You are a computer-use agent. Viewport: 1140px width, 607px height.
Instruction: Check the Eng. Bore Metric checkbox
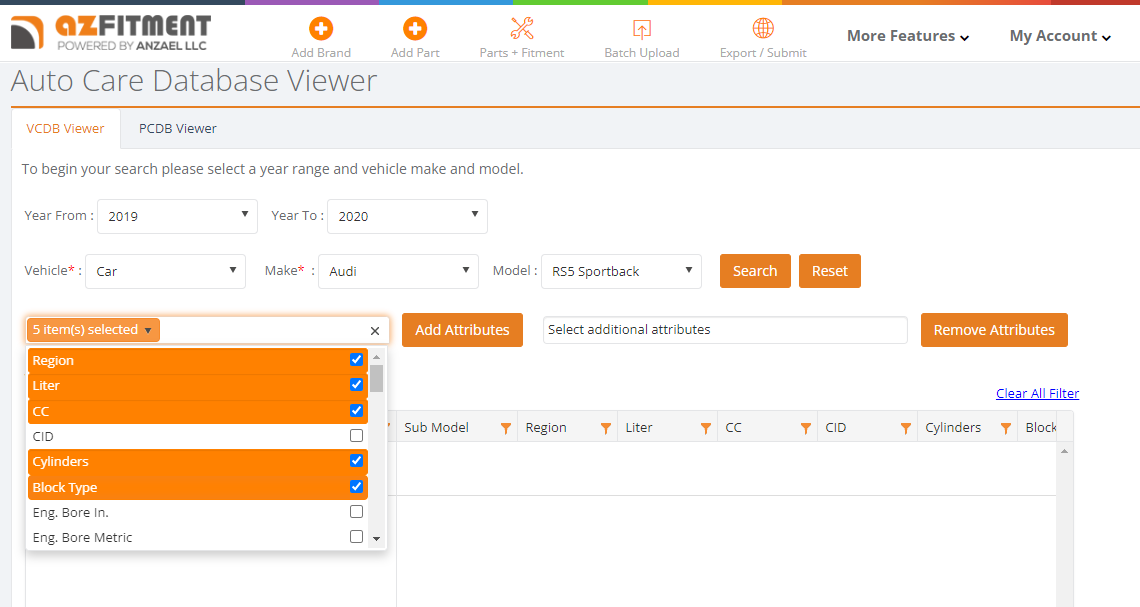356,536
